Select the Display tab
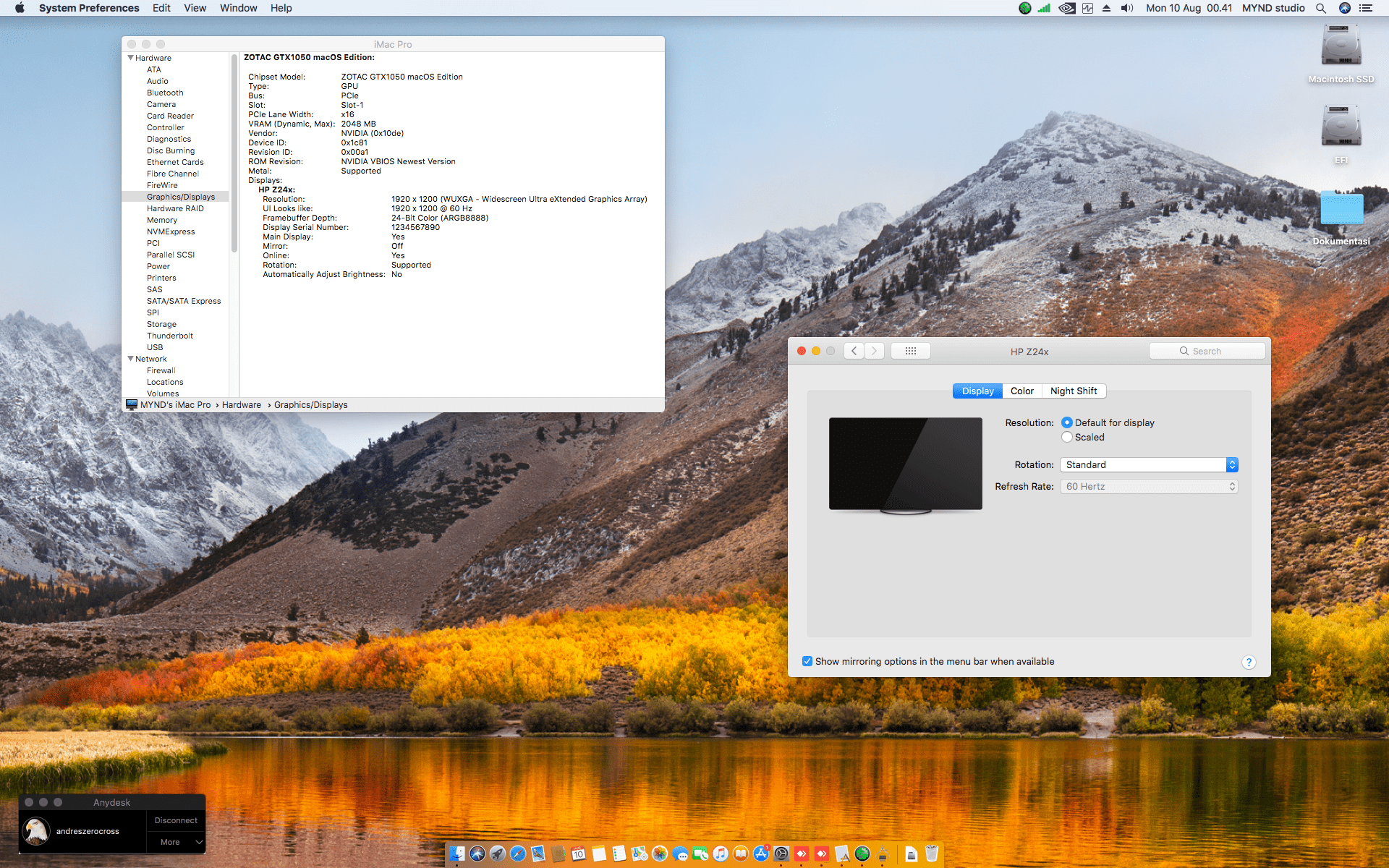The width and height of the screenshot is (1389, 868). pos(978,391)
